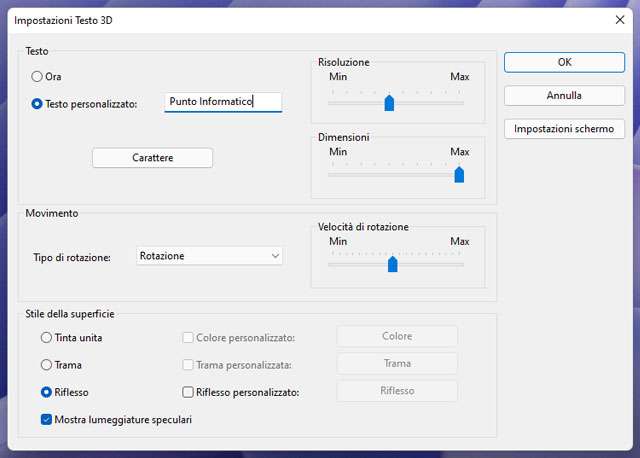Viewport: 640px width, 458px height.
Task: Open the Carattere font settings
Action: [x=152, y=158]
